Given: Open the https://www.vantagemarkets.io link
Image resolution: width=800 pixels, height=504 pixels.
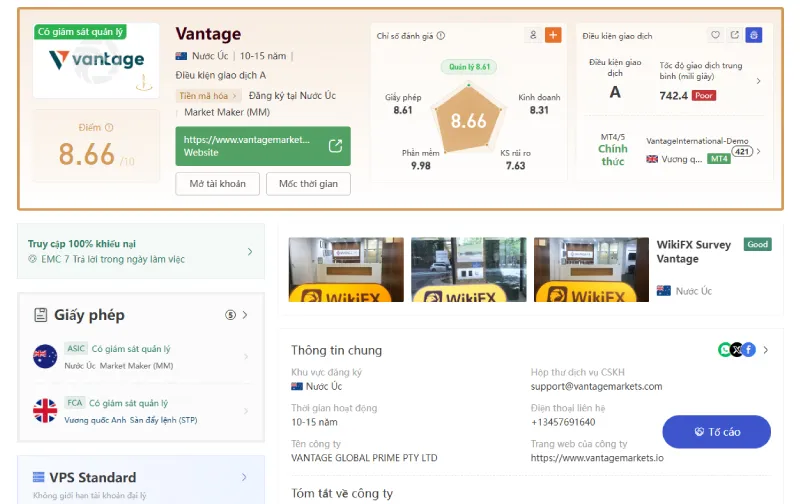Looking at the screenshot, I should (x=597, y=458).
